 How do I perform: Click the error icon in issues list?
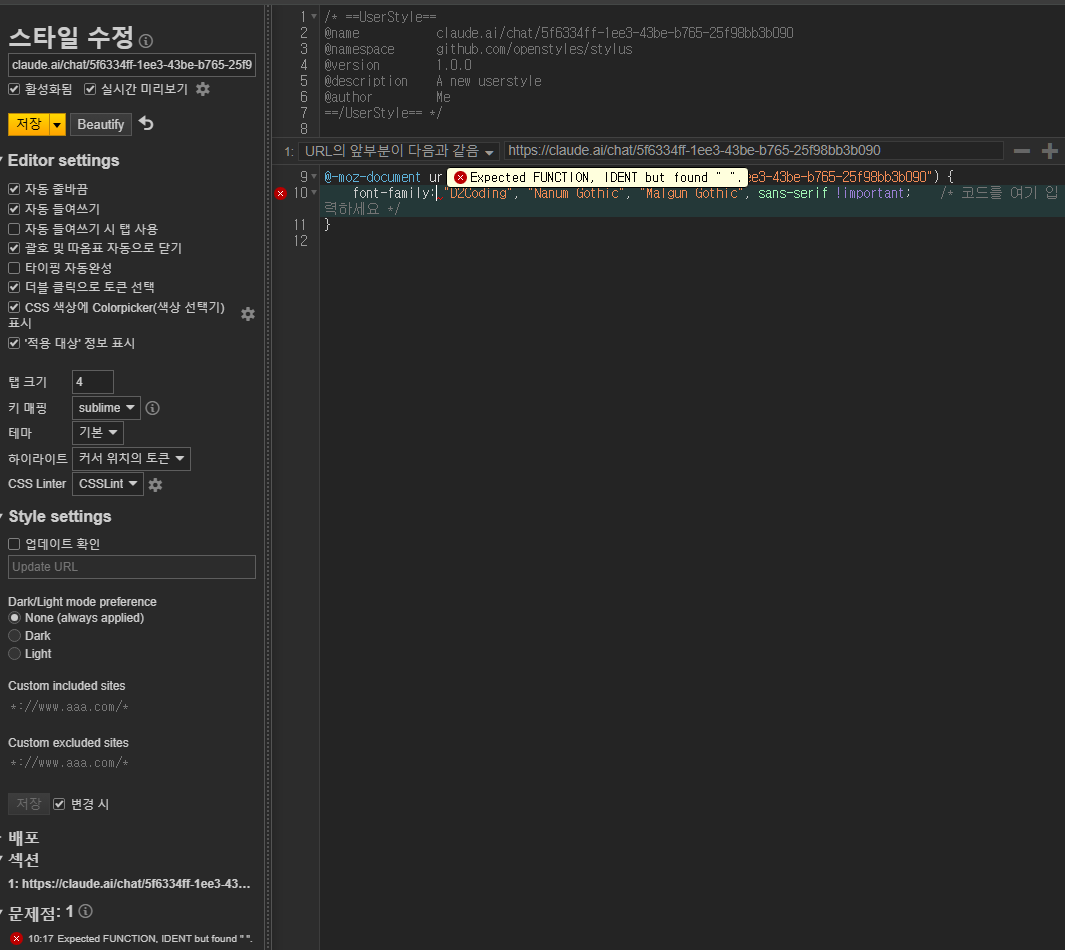[x=16, y=938]
